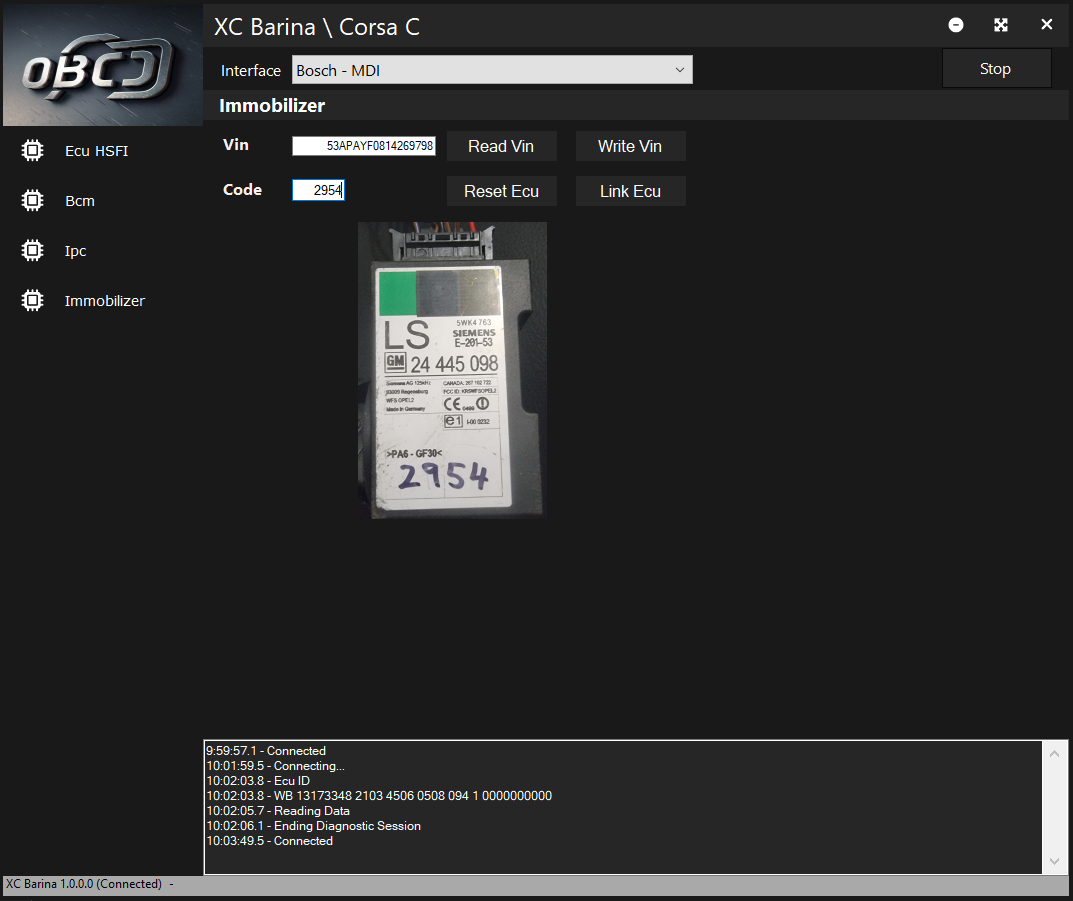Open the Ecu HSFI section
The width and height of the screenshot is (1073, 901).
point(96,151)
